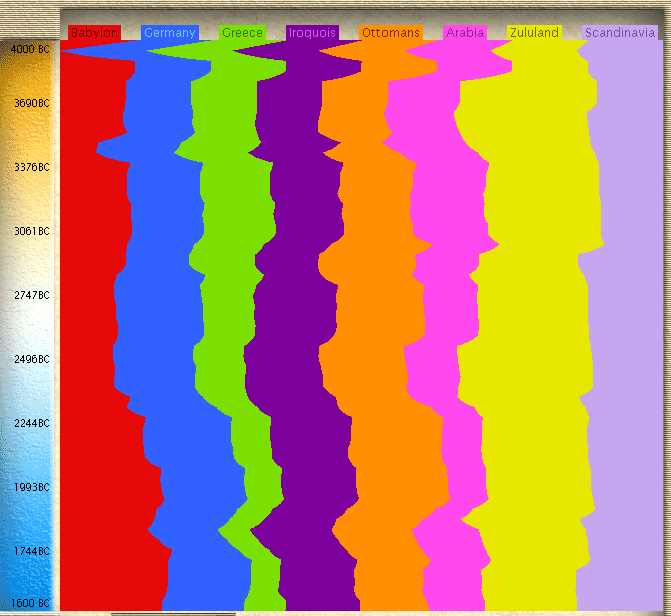
Task: Click the 3376 BC axis label
Action: [x=32, y=167]
